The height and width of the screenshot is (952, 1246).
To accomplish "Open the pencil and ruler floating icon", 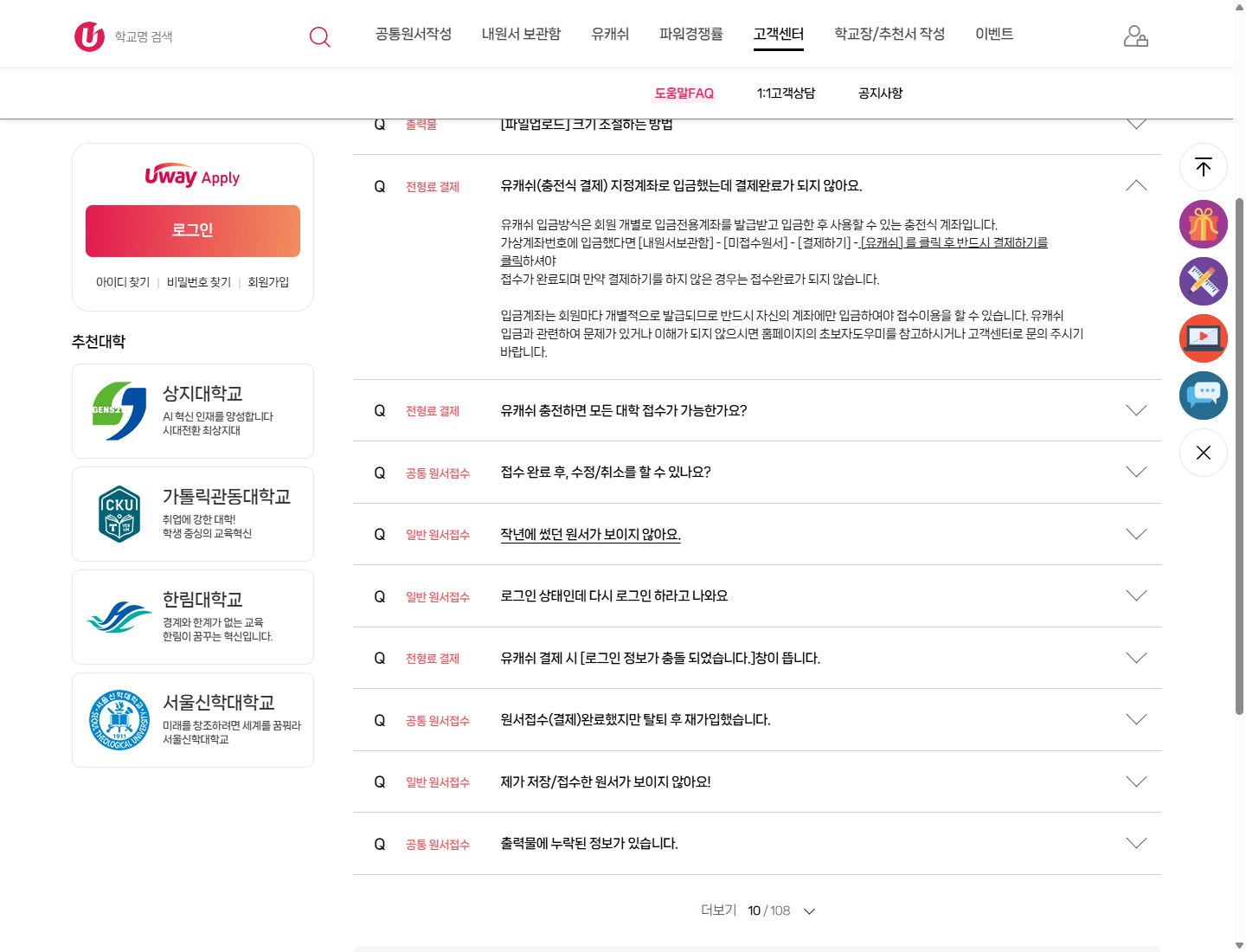I will (x=1204, y=281).
